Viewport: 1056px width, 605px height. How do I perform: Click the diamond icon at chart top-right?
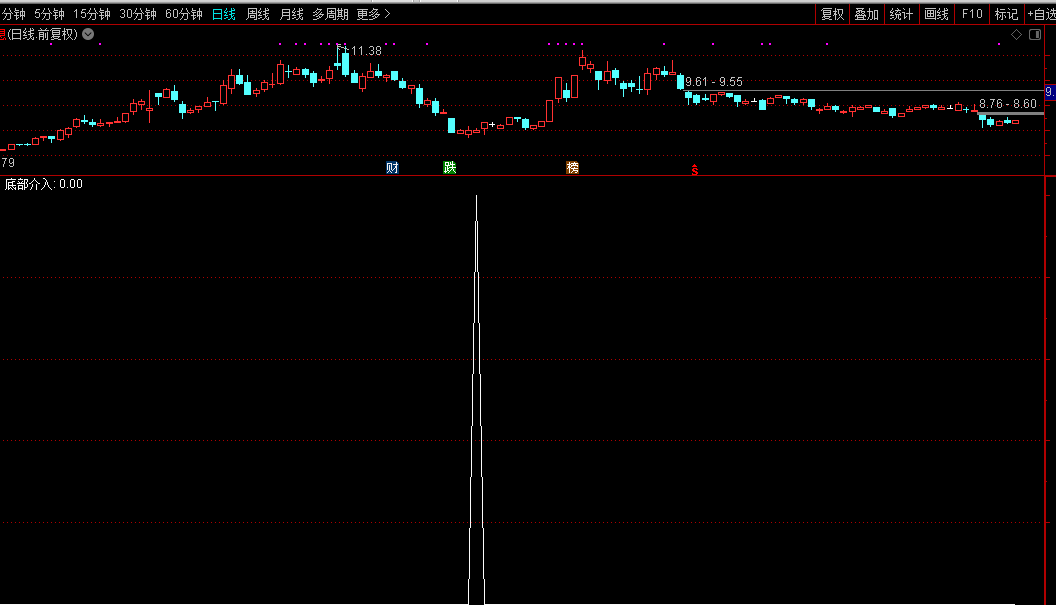coord(1016,34)
